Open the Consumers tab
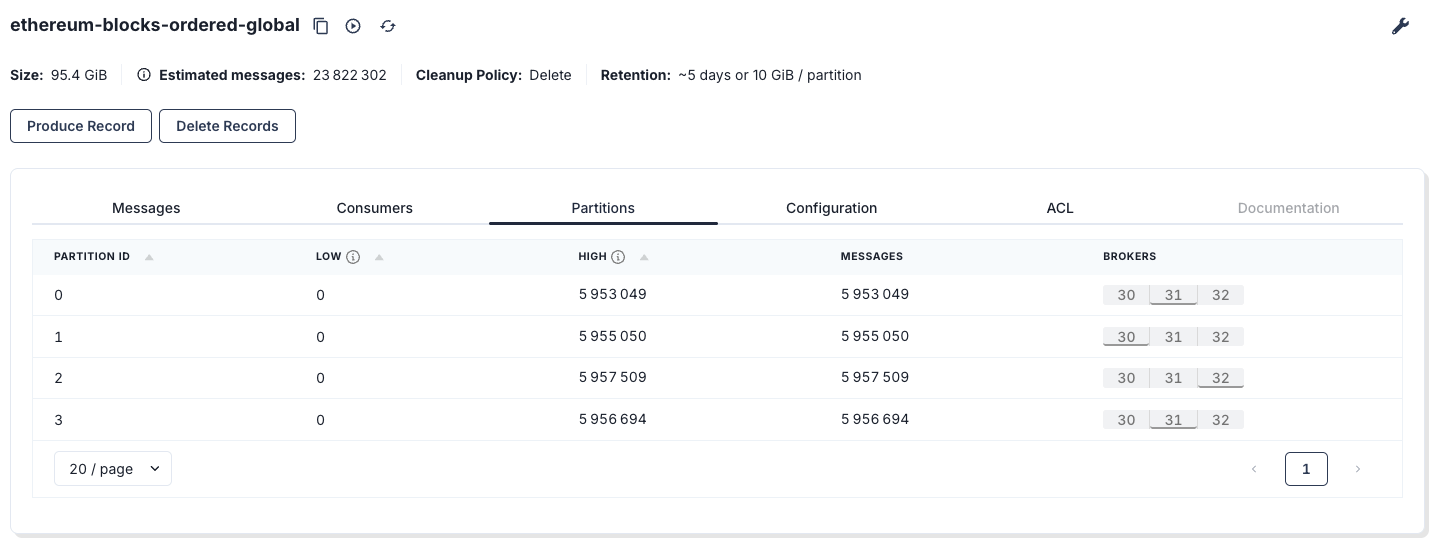Screen dimensions: 1431x550 coord(374,208)
